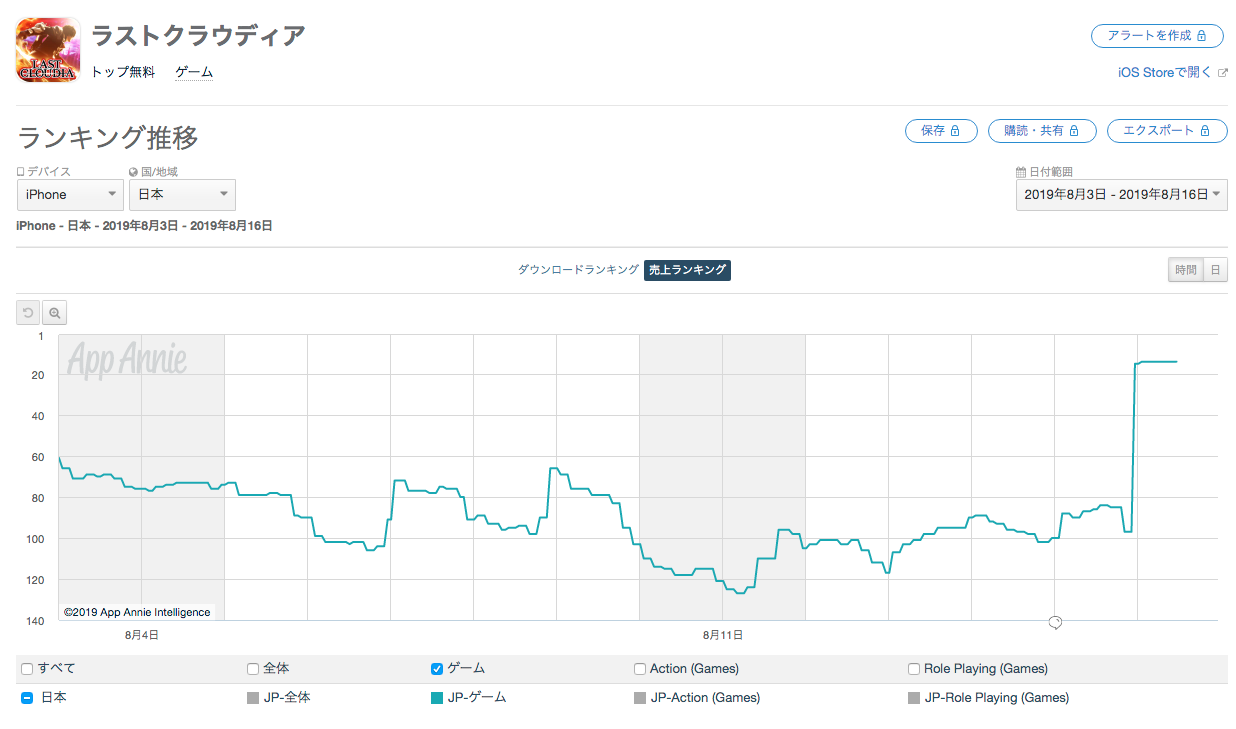
Task: Collapse the 日本 row minus icon
Action: pyautogui.click(x=27, y=698)
